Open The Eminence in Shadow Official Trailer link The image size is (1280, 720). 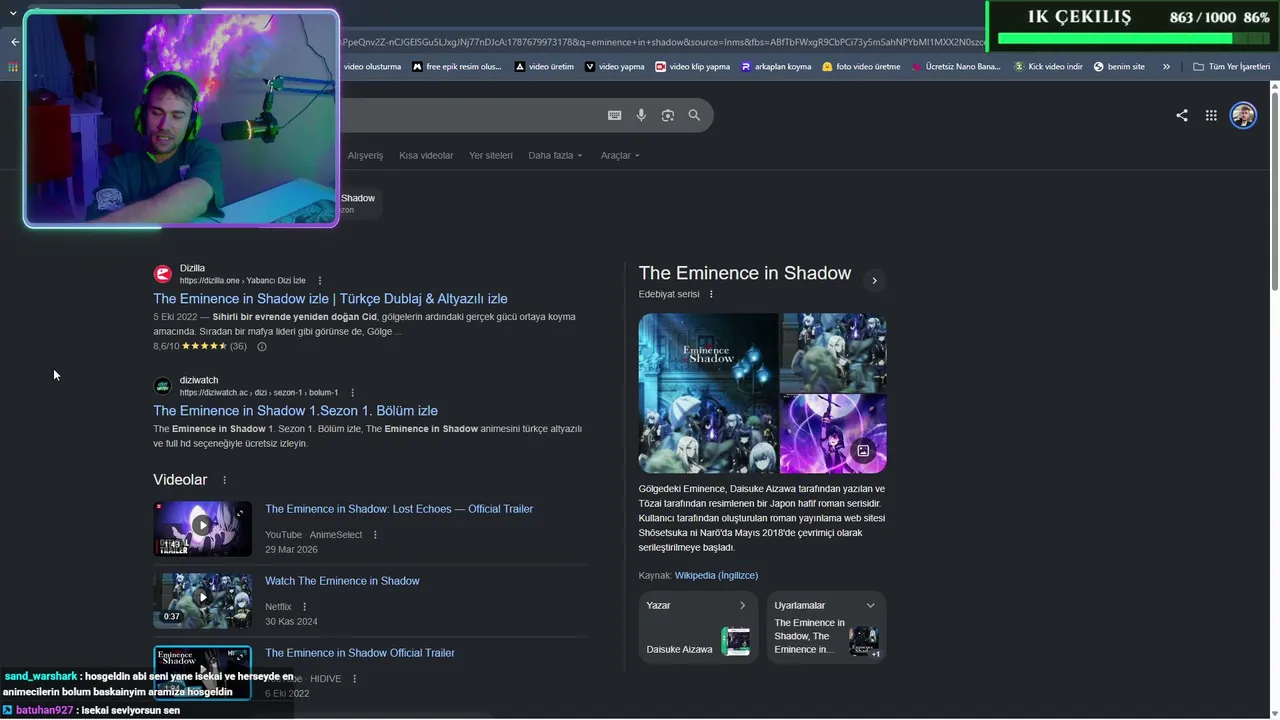click(360, 653)
